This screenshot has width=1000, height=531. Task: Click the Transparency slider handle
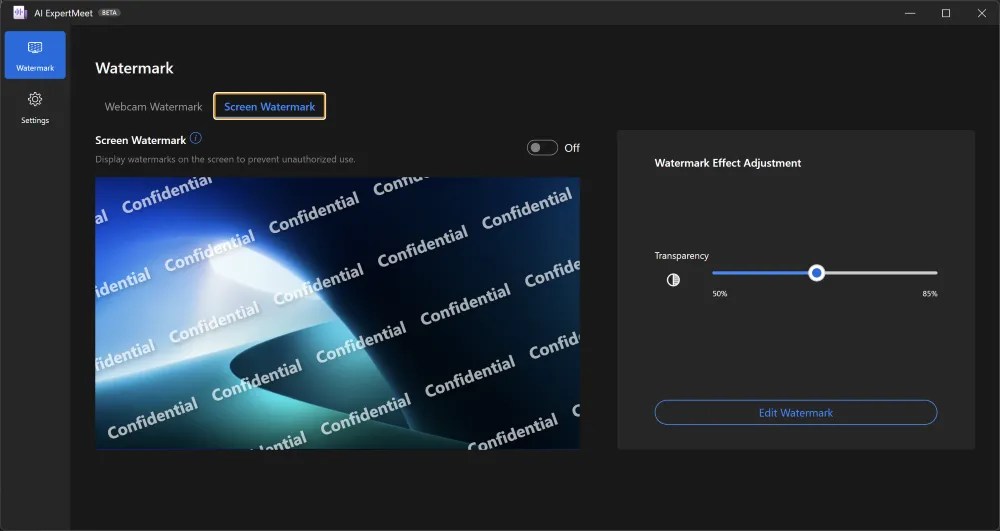(816, 273)
